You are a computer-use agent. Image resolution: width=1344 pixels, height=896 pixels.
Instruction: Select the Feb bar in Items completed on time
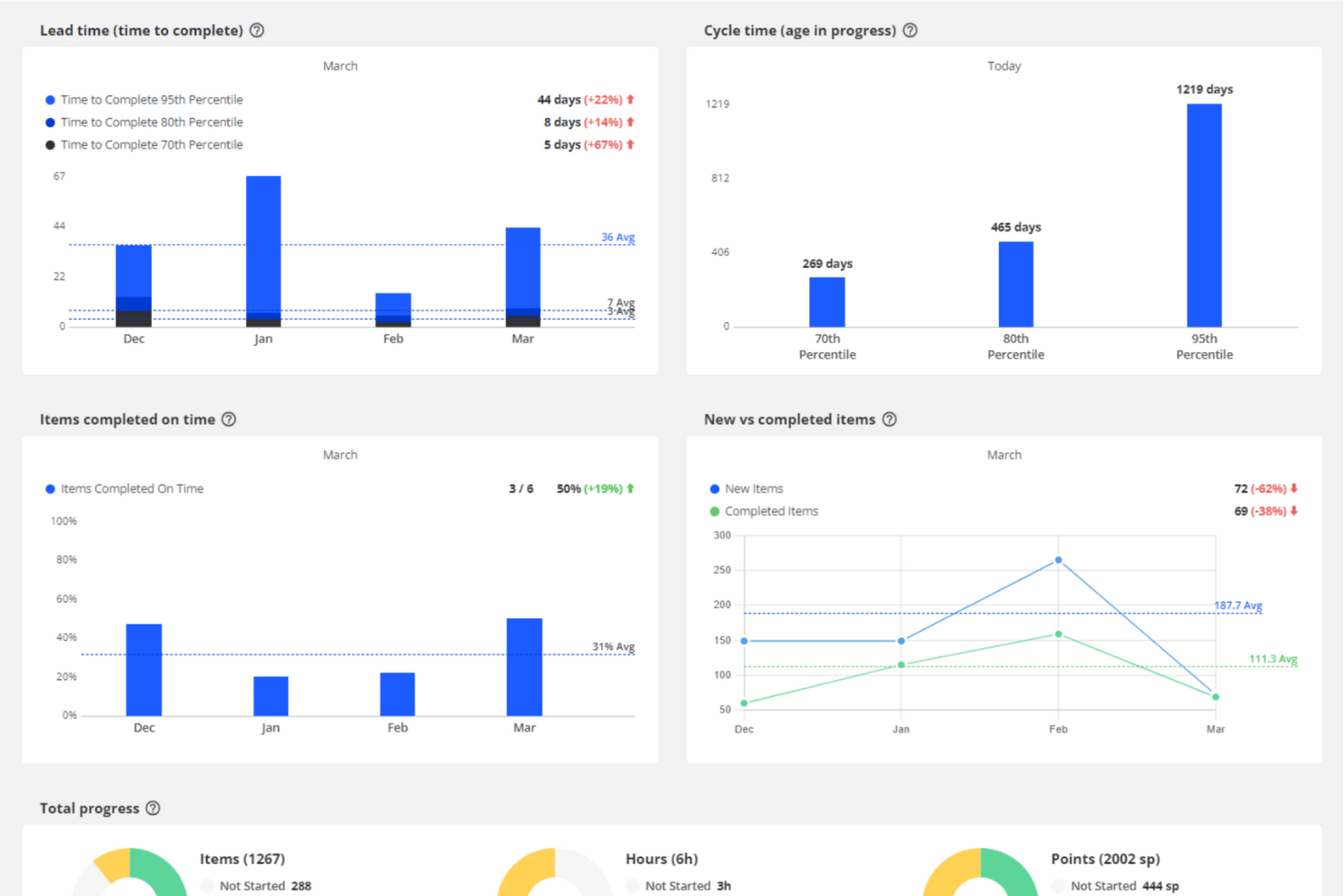pos(398,694)
